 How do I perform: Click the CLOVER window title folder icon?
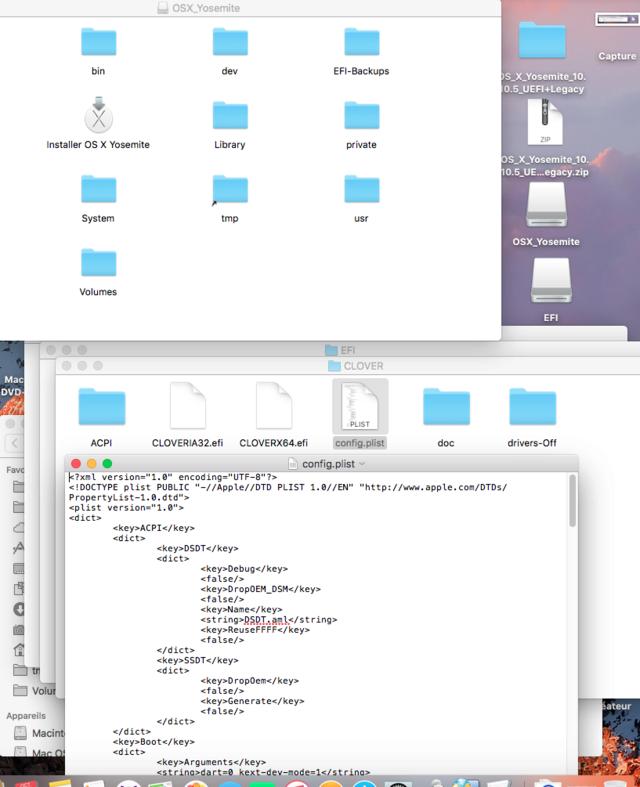(x=334, y=366)
